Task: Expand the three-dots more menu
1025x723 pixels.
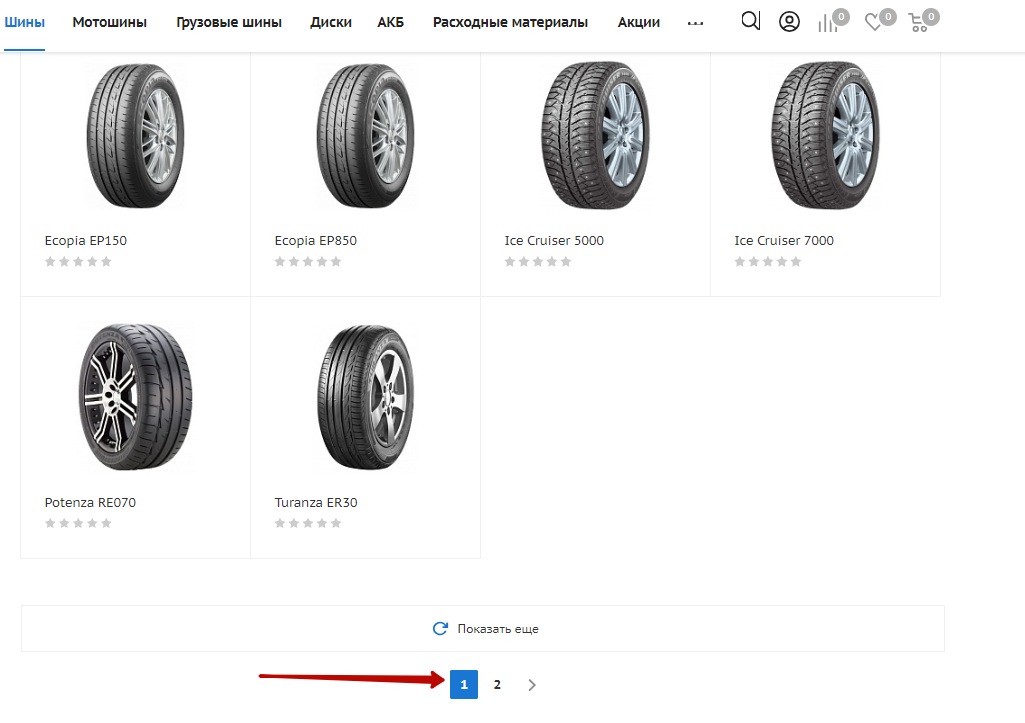Action: (x=696, y=23)
